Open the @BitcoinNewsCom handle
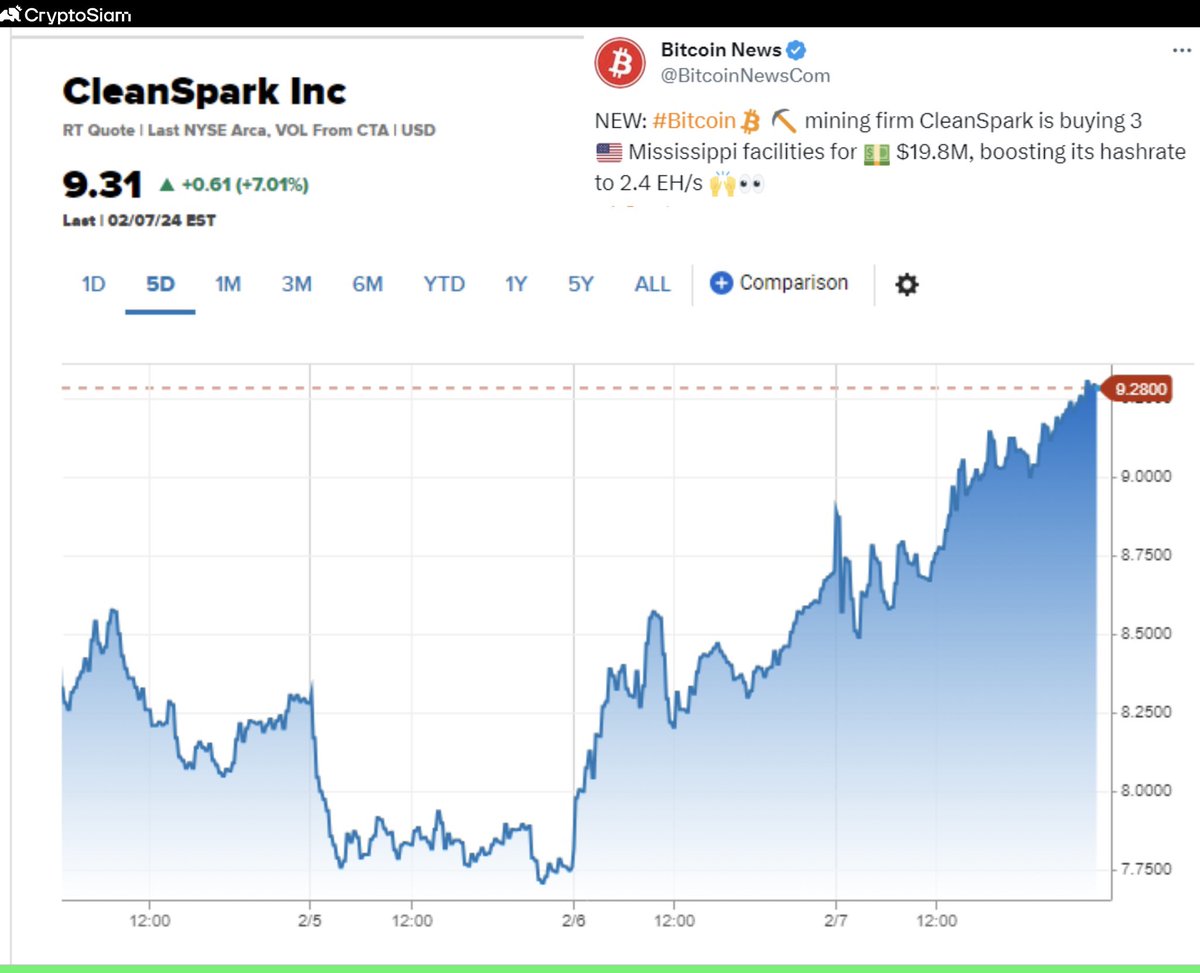1200x973 pixels. tap(745, 75)
